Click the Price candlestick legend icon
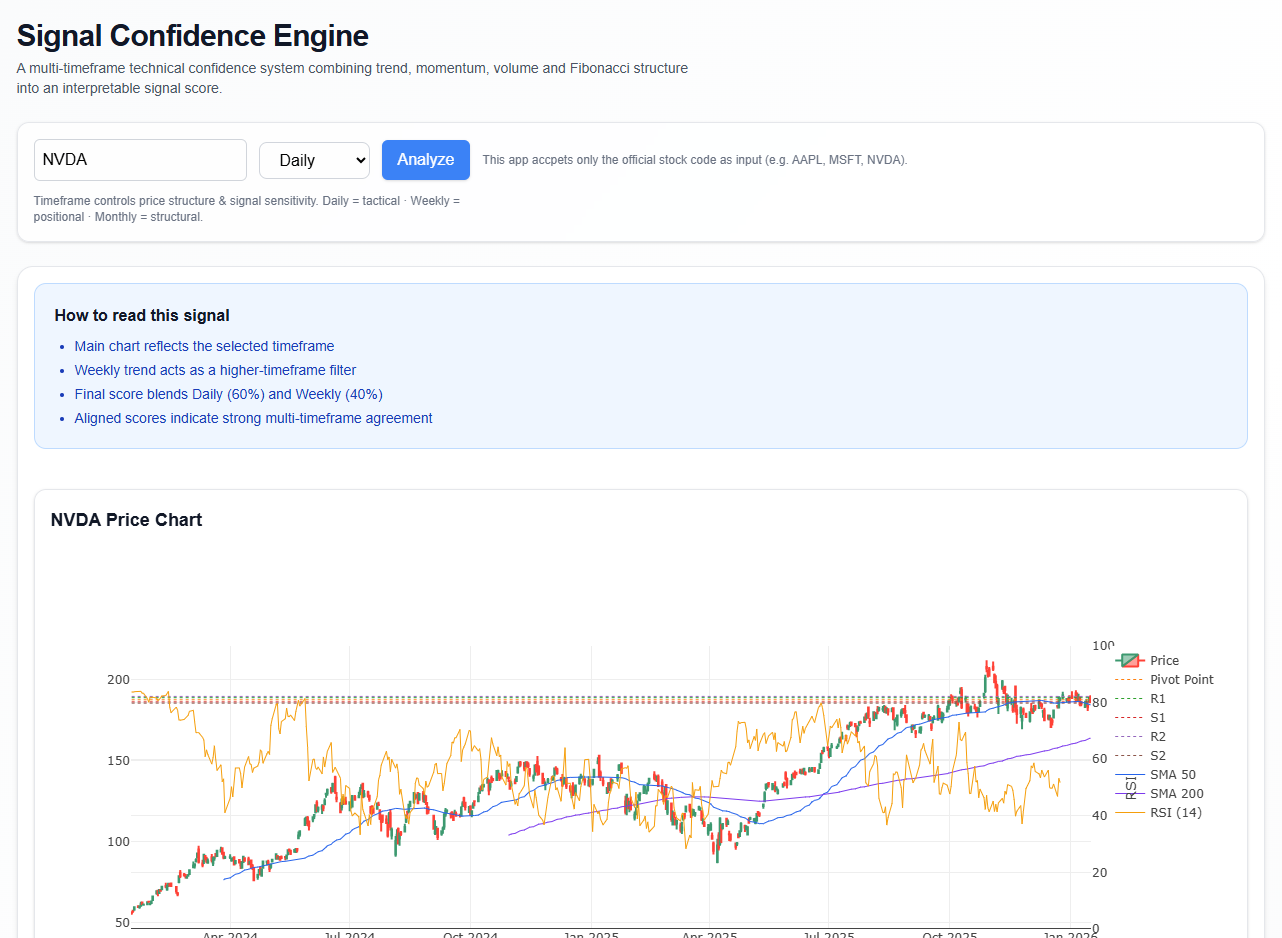This screenshot has height=938, width=1282. pos(1128,660)
